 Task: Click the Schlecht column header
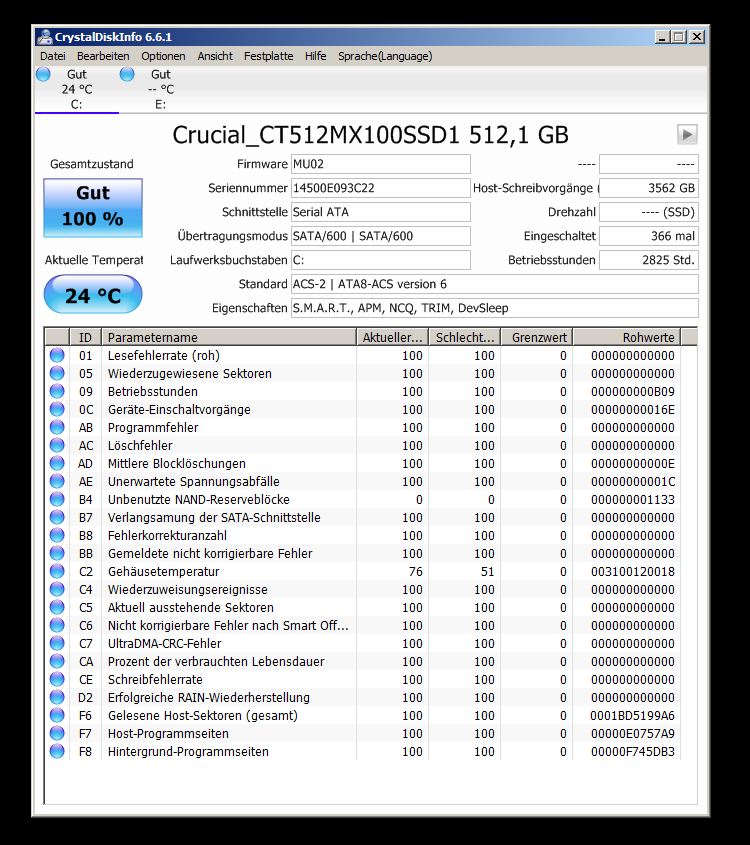[464, 337]
